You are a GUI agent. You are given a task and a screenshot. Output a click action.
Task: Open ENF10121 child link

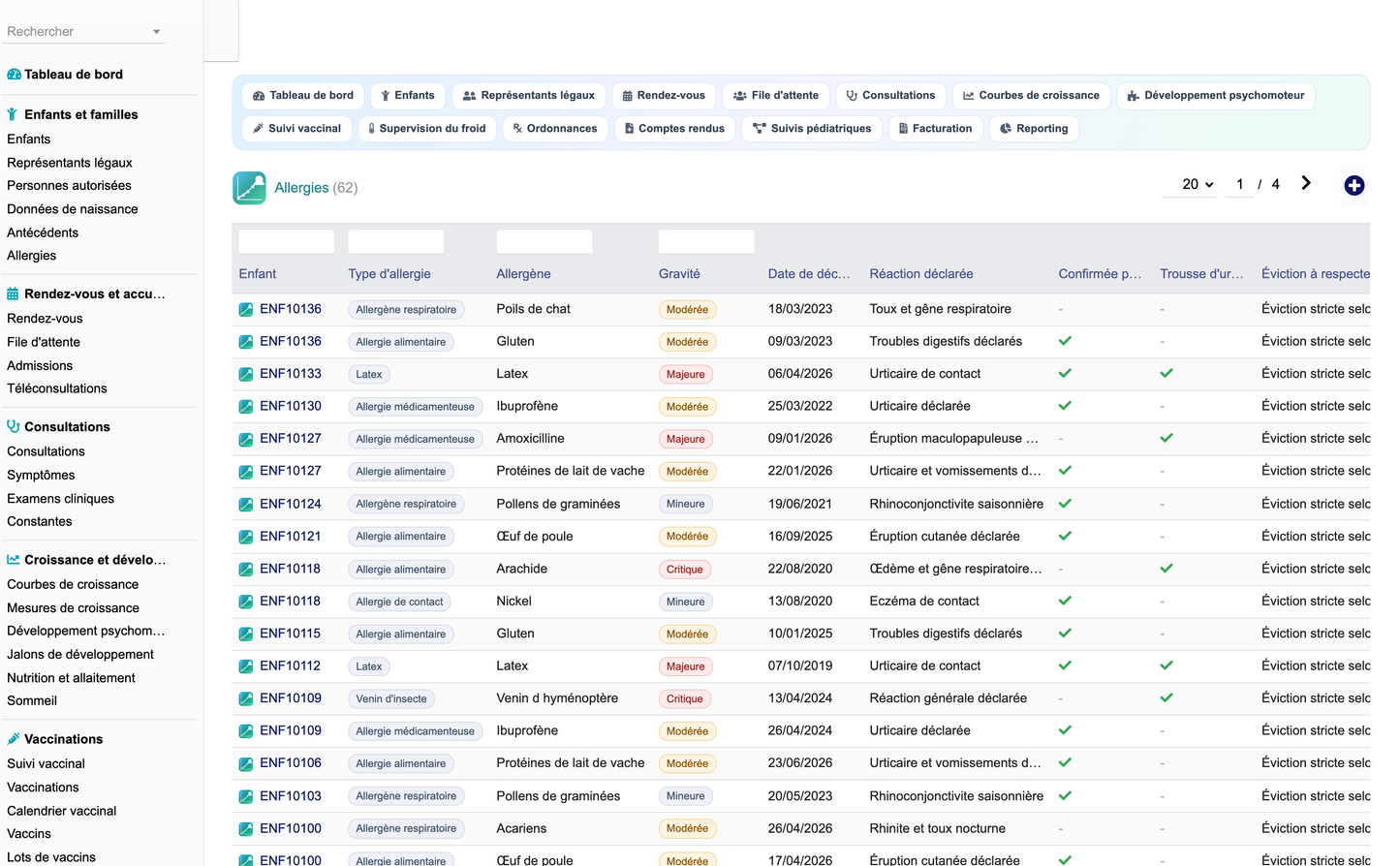(291, 537)
